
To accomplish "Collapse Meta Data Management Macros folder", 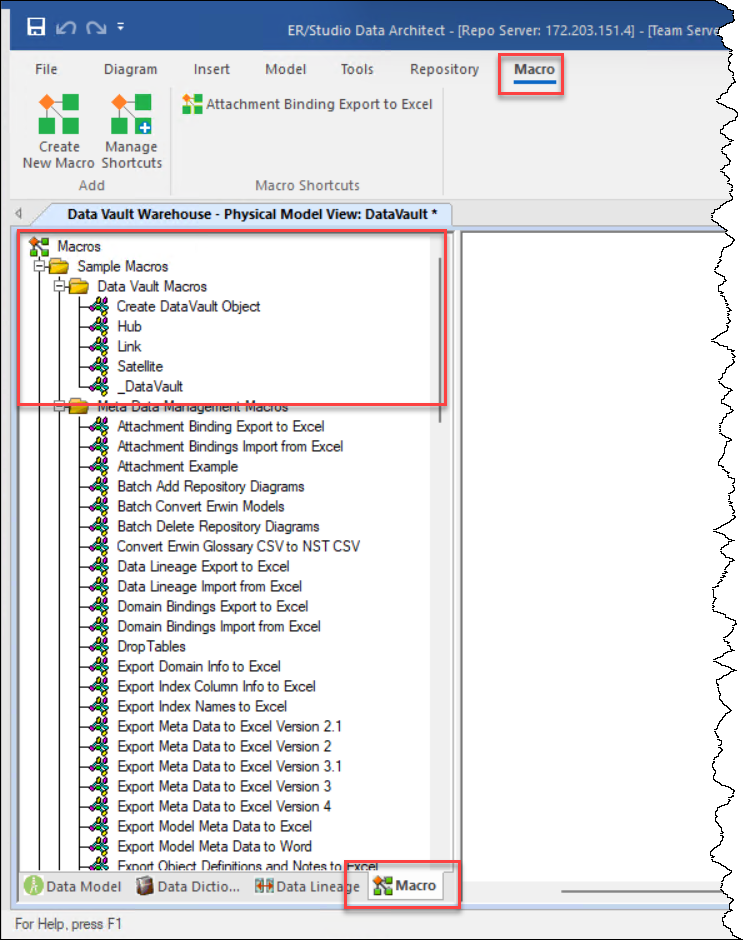I will [x=59, y=406].
